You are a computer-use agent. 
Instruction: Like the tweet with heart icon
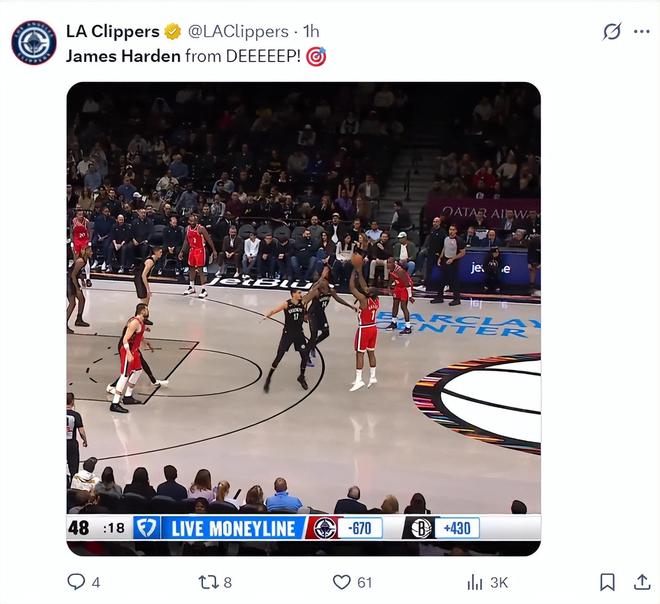click(x=342, y=582)
